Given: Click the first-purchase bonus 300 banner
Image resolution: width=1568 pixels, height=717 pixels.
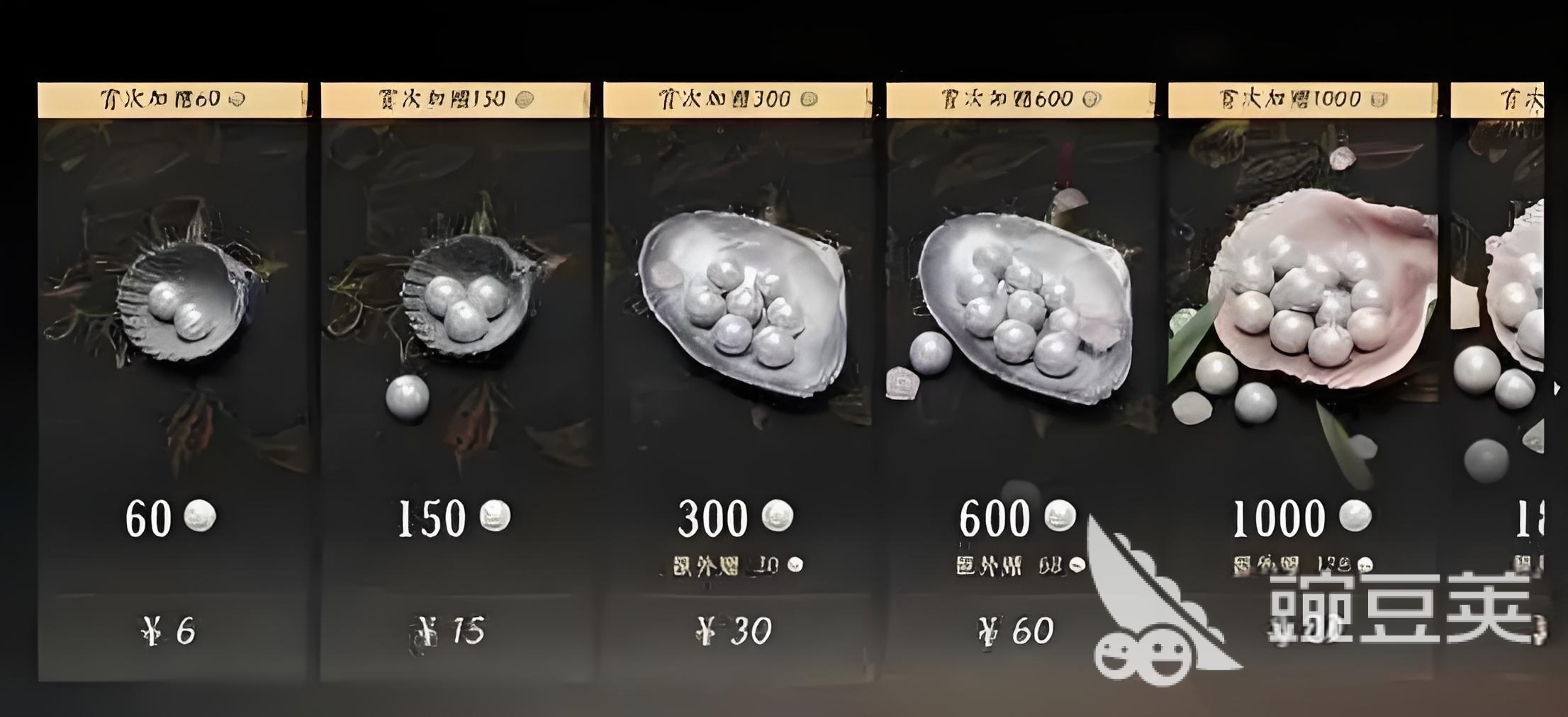Looking at the screenshot, I should [738, 100].
